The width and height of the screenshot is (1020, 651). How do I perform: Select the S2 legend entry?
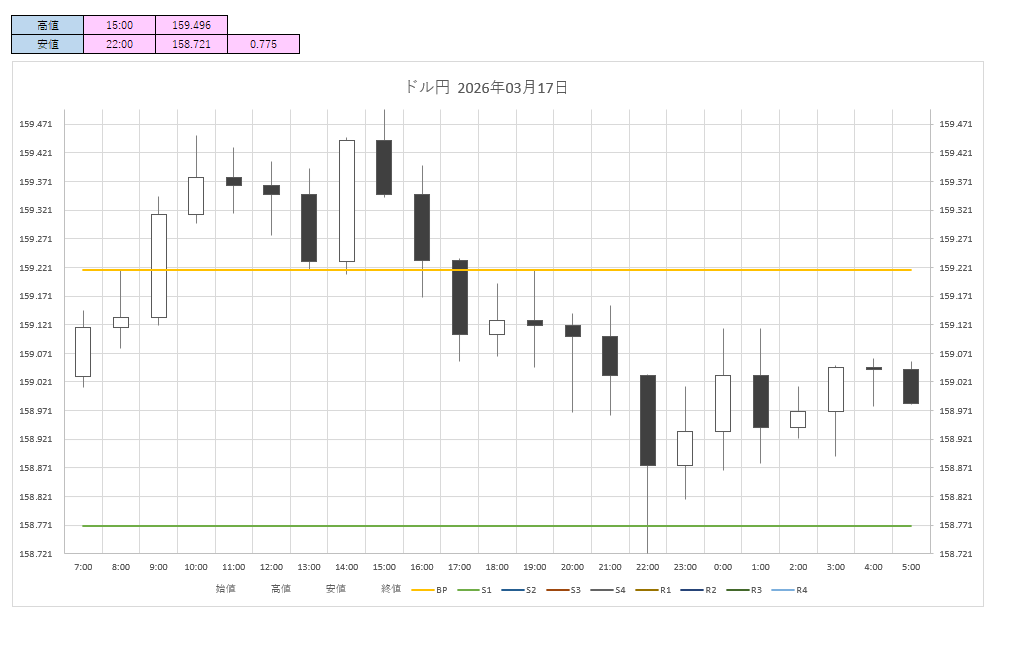point(521,590)
